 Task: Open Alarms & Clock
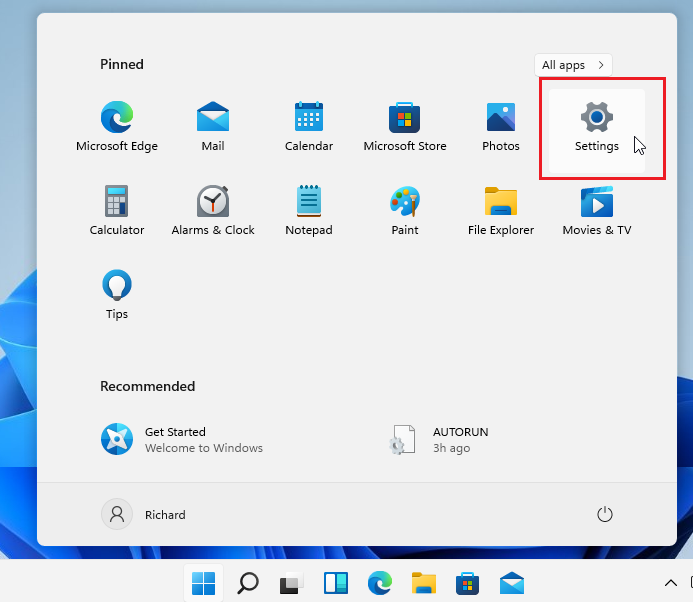[x=213, y=211]
